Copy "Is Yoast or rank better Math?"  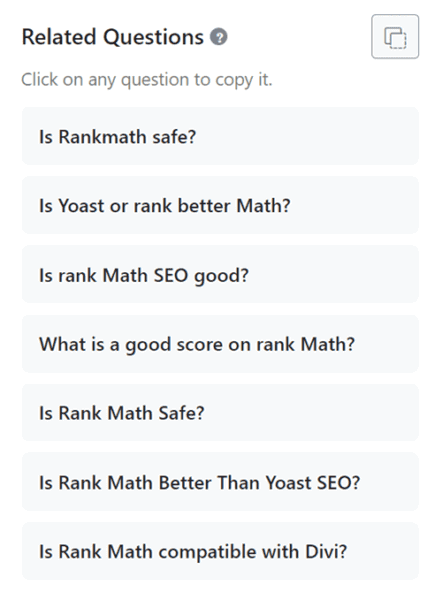coord(220,205)
